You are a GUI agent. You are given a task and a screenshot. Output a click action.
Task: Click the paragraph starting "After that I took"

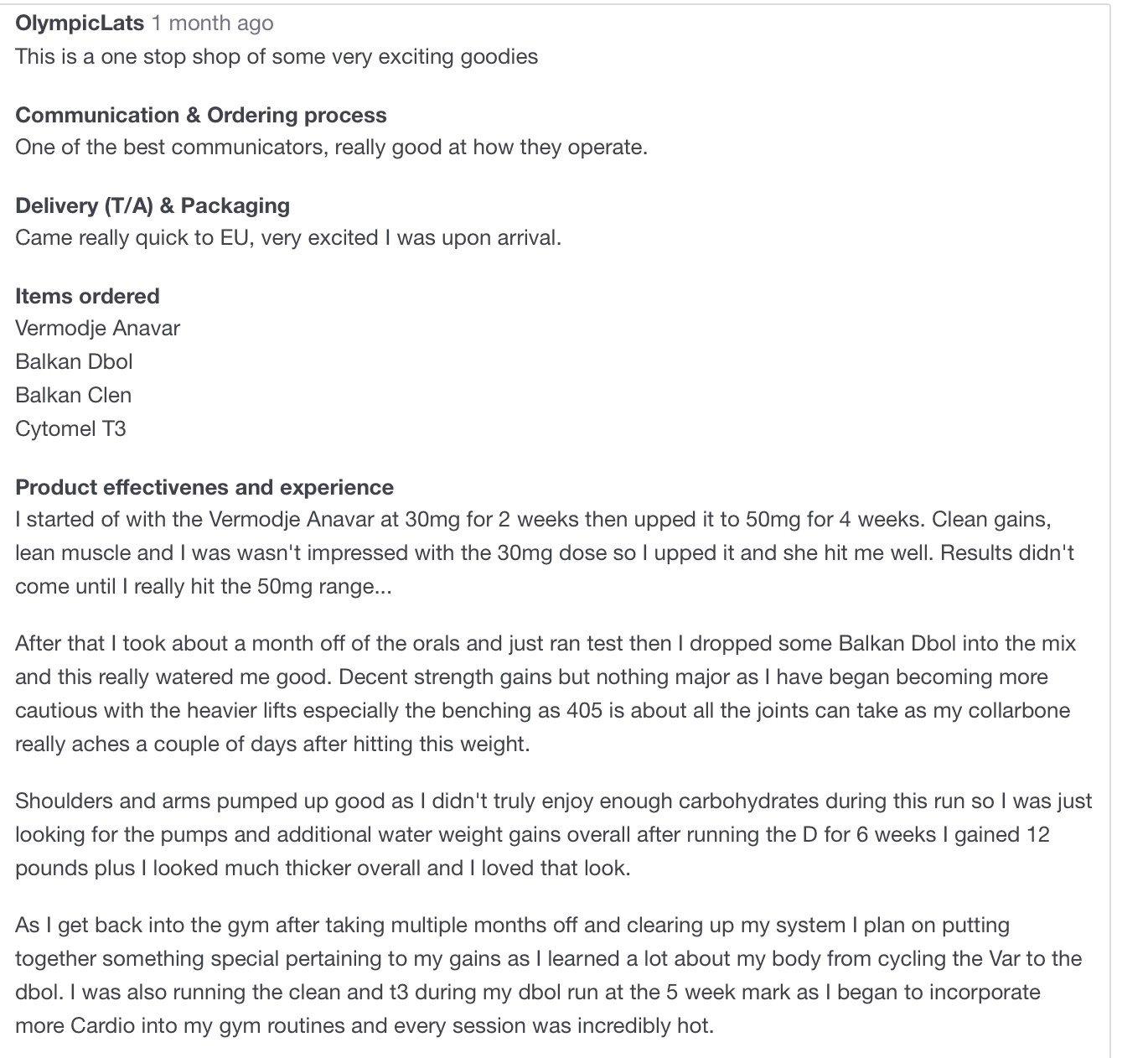[545, 677]
